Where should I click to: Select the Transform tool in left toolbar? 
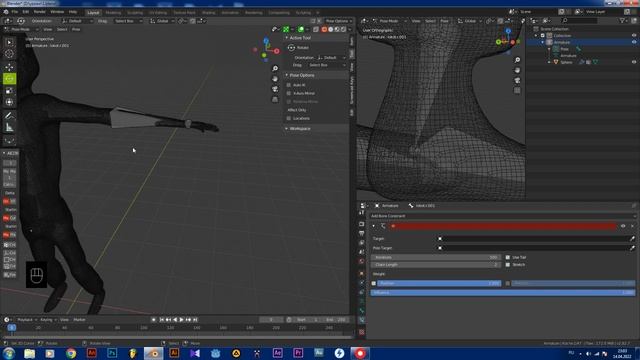point(9,102)
